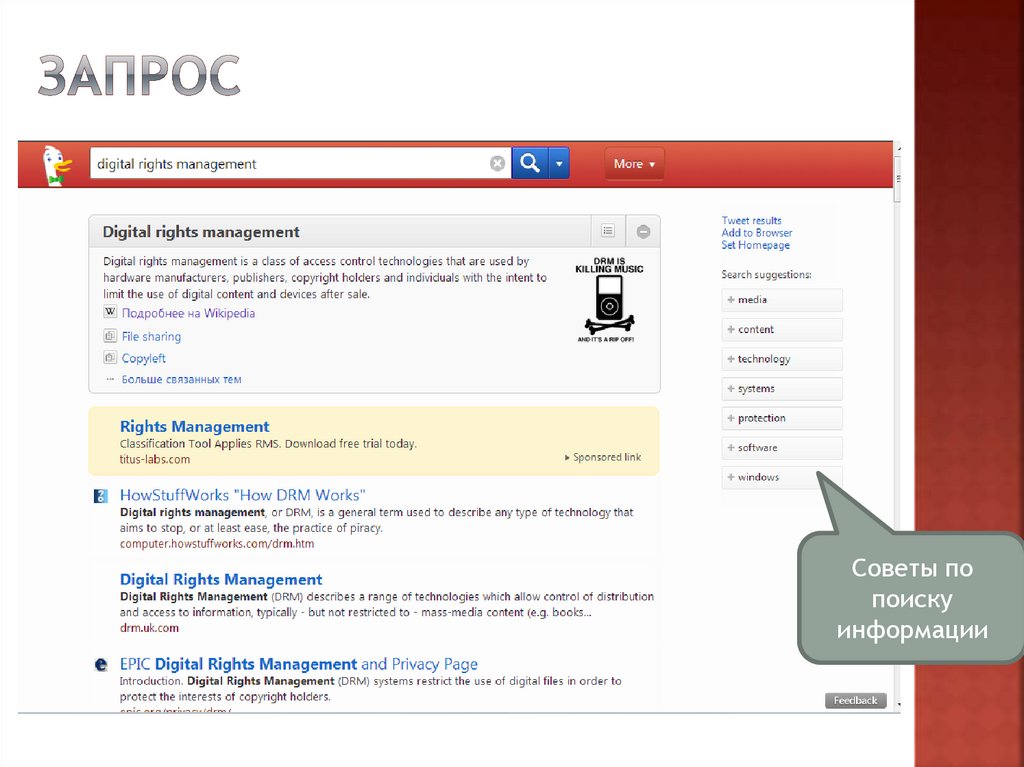The height and width of the screenshot is (767, 1024).
Task: Add the media search suggestion
Action: coord(782,300)
